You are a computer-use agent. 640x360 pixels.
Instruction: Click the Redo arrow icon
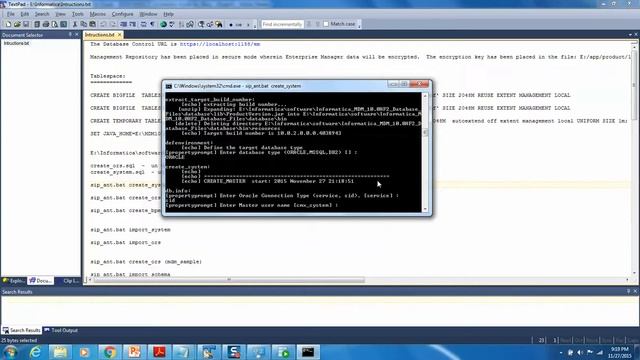tap(113, 24)
